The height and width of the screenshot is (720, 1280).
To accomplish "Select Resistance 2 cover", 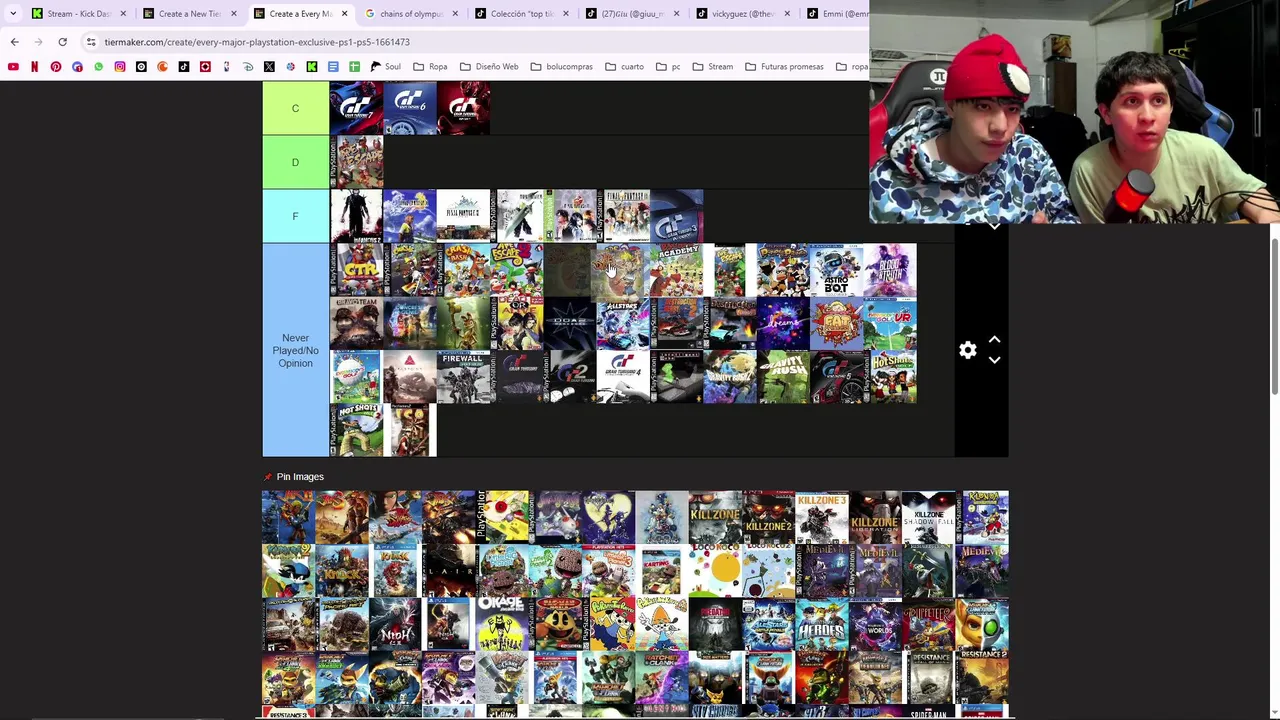I will [x=982, y=678].
